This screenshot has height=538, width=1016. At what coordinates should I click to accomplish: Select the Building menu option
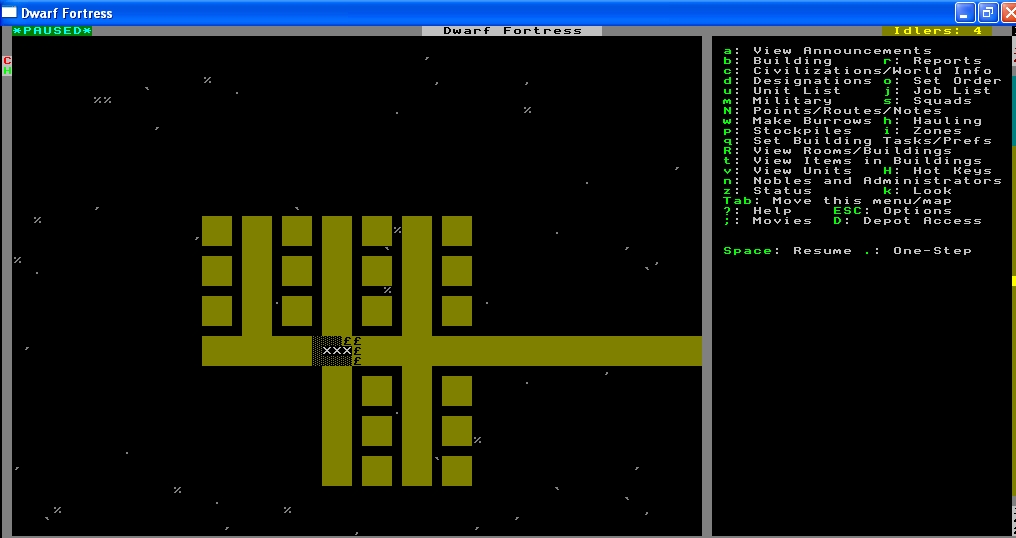(x=778, y=61)
